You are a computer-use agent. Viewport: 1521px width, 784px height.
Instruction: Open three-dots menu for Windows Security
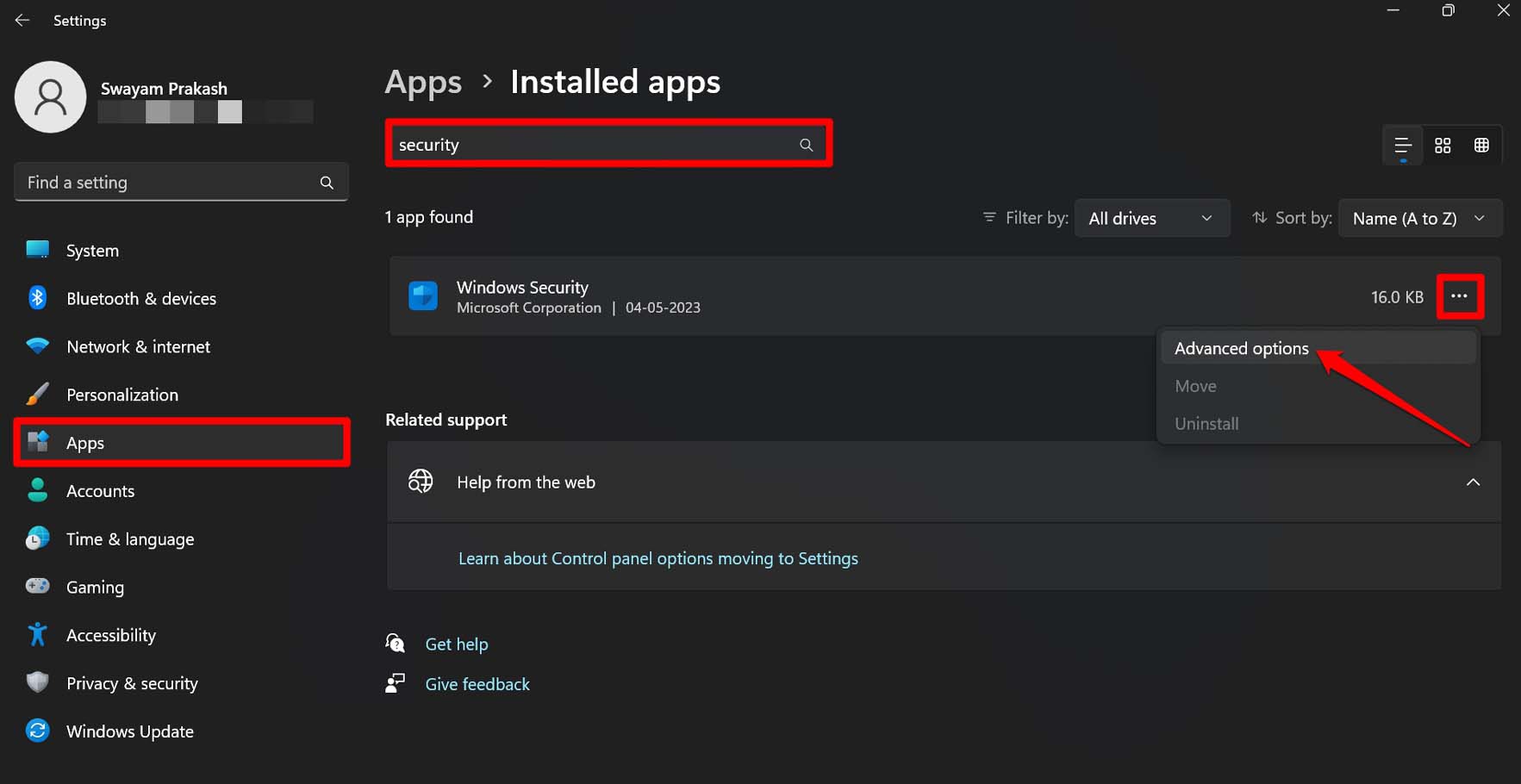click(x=1459, y=296)
